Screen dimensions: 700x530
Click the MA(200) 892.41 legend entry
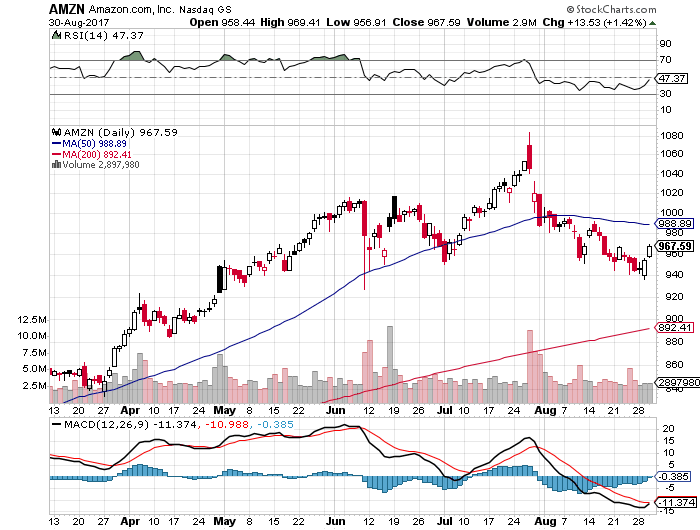[96, 154]
